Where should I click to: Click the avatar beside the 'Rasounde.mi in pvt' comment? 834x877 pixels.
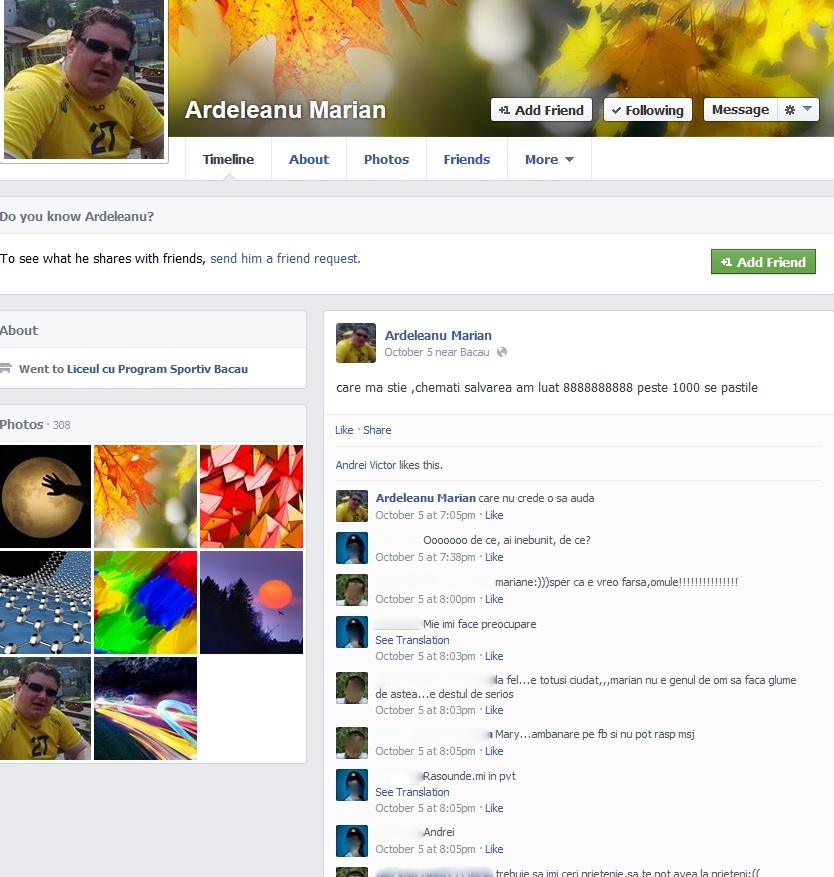351,784
